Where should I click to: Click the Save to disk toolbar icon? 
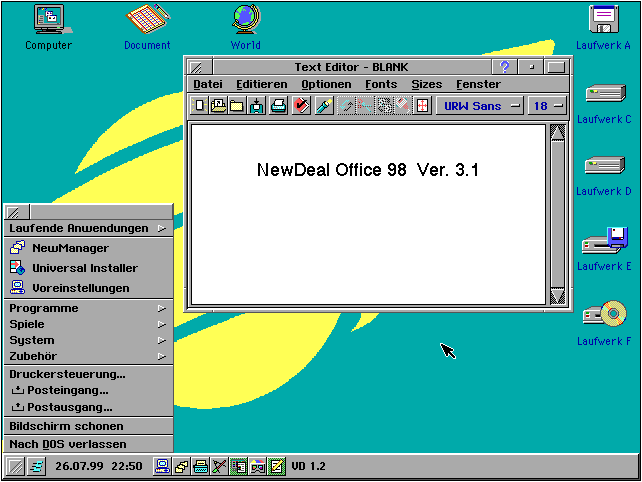pos(257,106)
